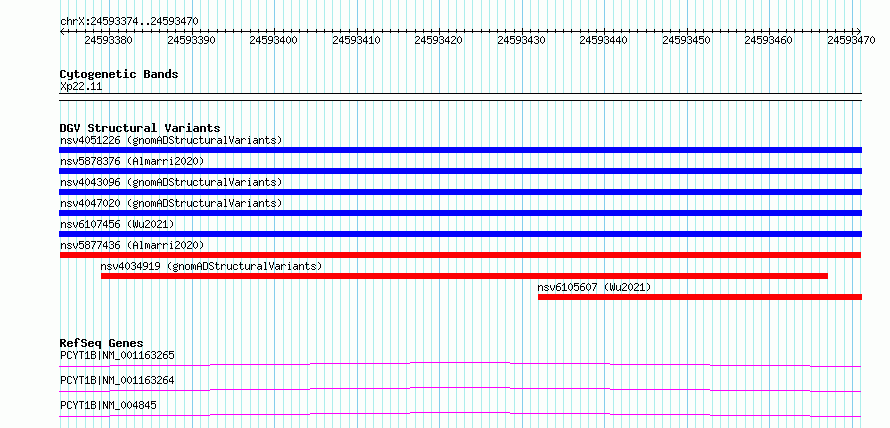Click the red bar for nsv4034919
This screenshot has width=890, height=428.
tap(464, 276)
